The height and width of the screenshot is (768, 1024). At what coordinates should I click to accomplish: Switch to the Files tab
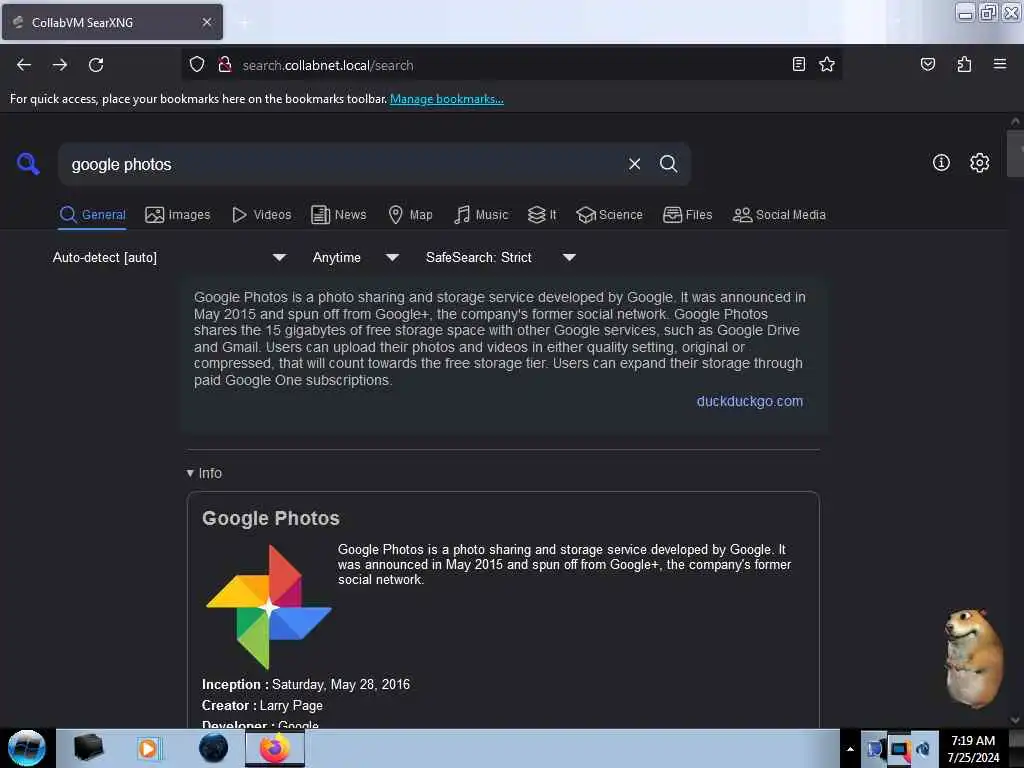click(688, 214)
